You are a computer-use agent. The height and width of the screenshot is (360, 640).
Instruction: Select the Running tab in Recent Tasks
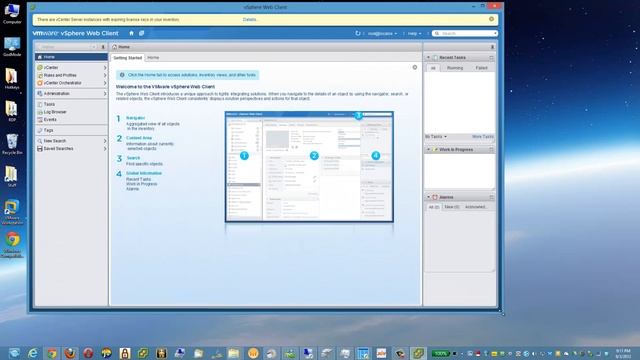click(x=455, y=68)
